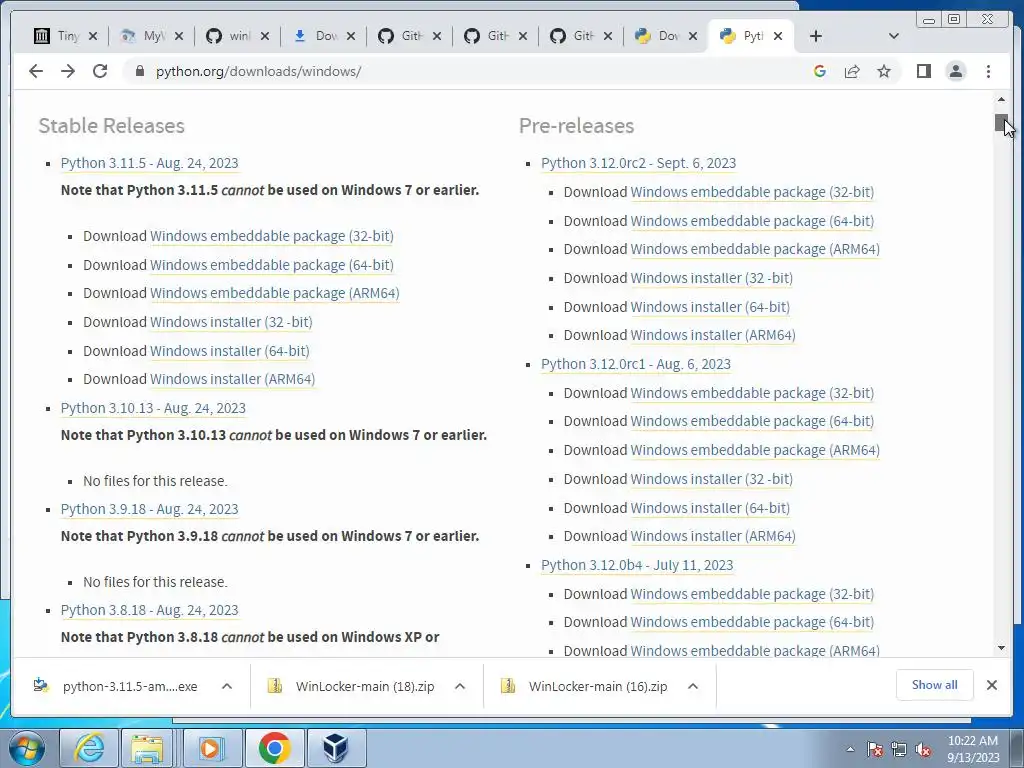Download 3.12.0b4 embeddable package 32-bit
This screenshot has width=1024, height=768.
[752, 594]
